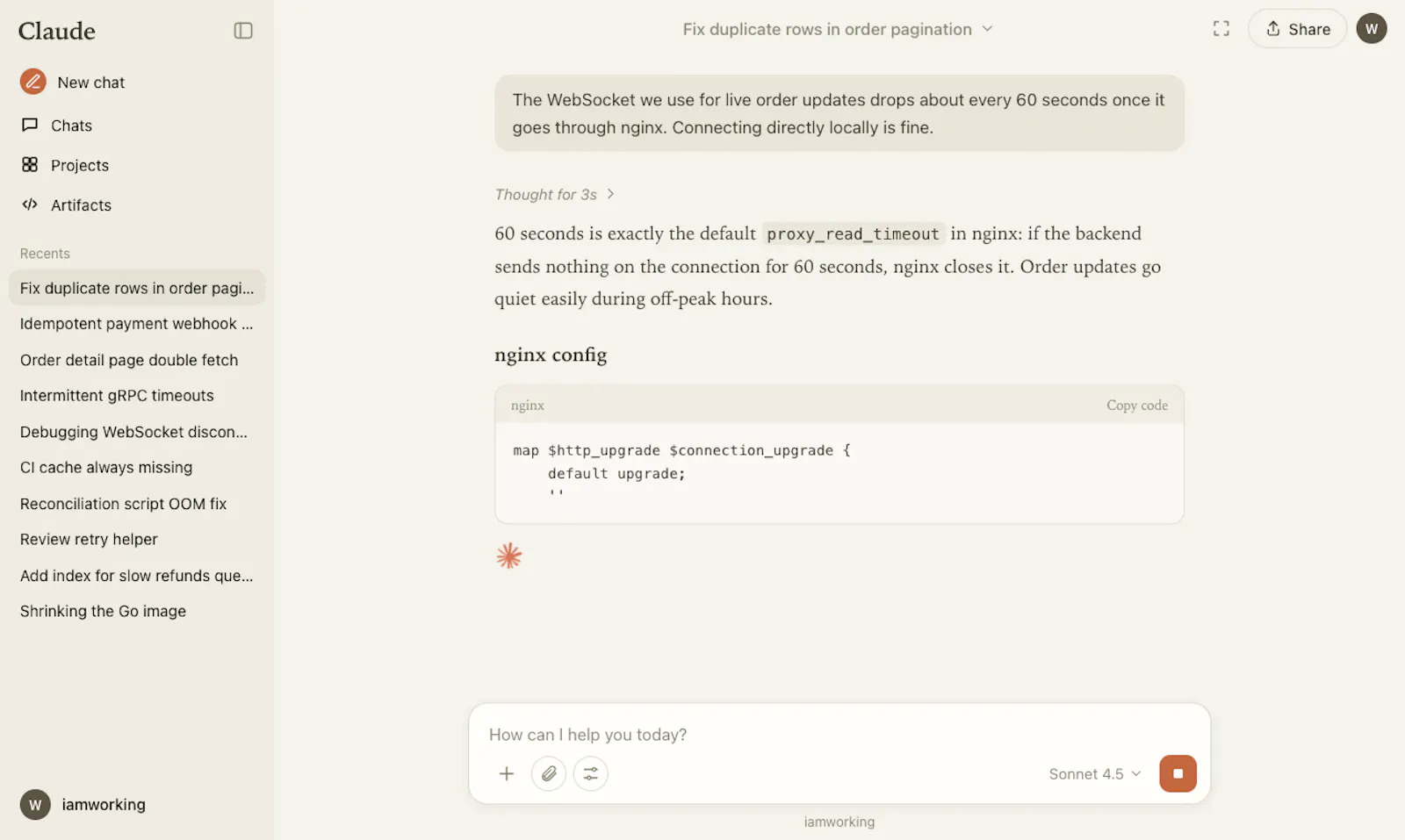Click the 'nginx config' heading
This screenshot has height=840, width=1405.
(x=551, y=355)
